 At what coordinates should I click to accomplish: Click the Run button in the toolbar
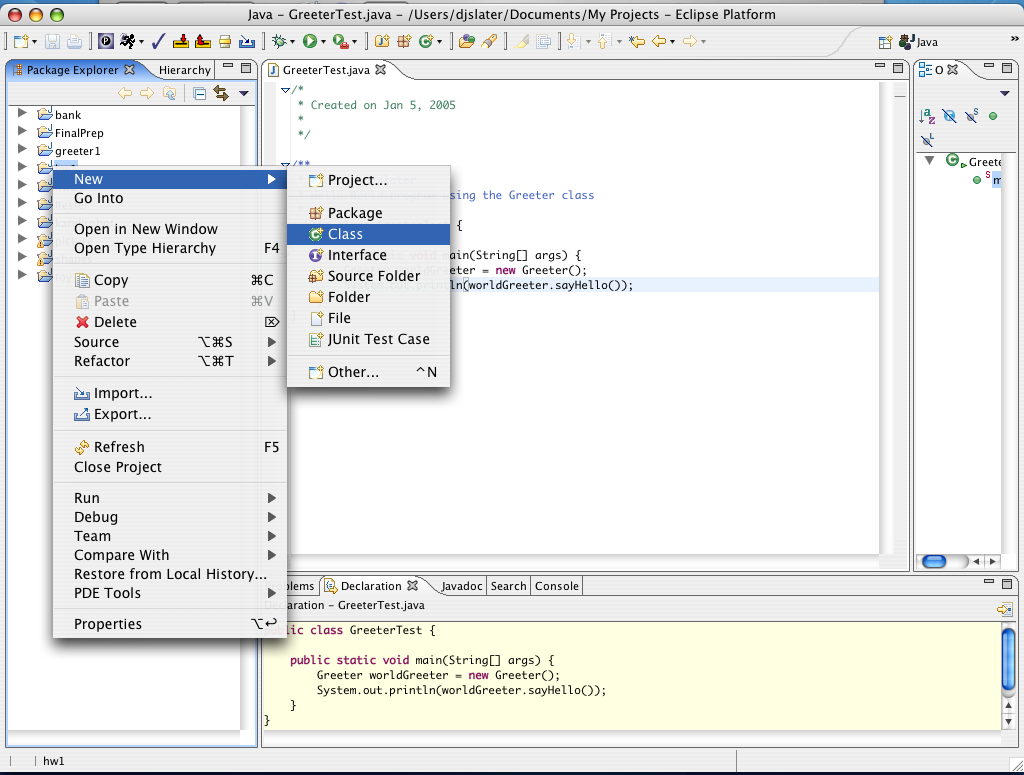[310, 41]
